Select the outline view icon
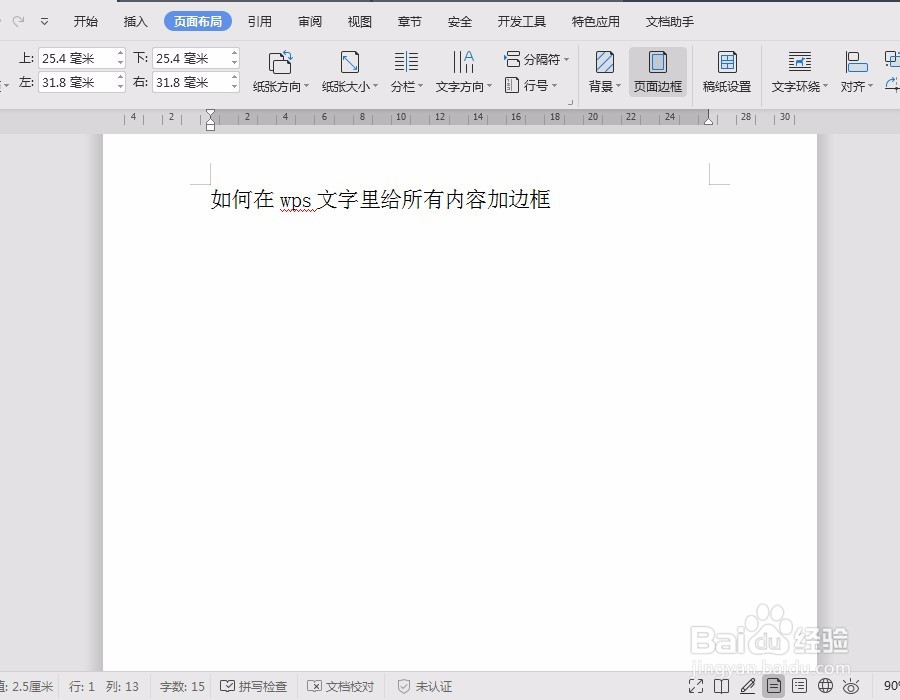This screenshot has width=900, height=700. point(800,686)
